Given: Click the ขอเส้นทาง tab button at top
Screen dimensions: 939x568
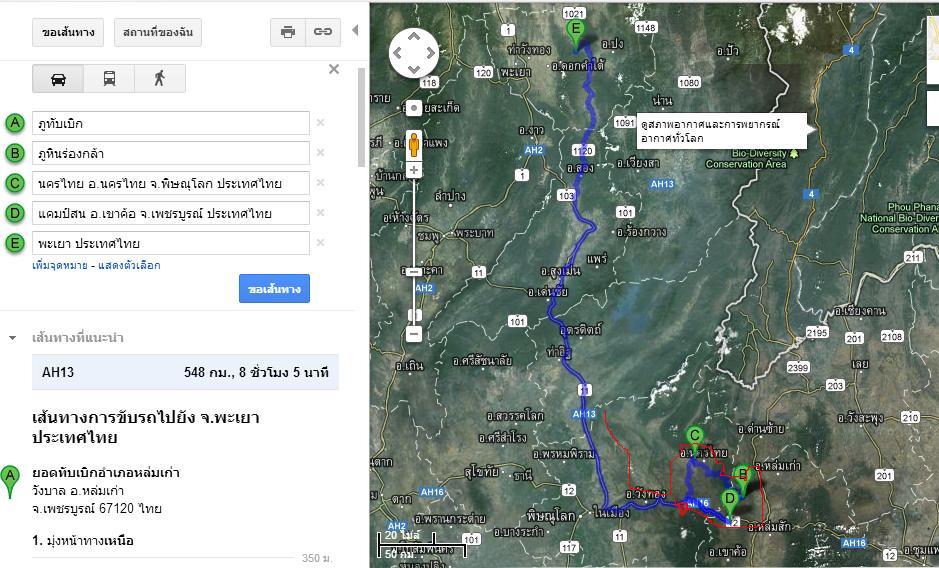Looking at the screenshot, I should pos(68,32).
